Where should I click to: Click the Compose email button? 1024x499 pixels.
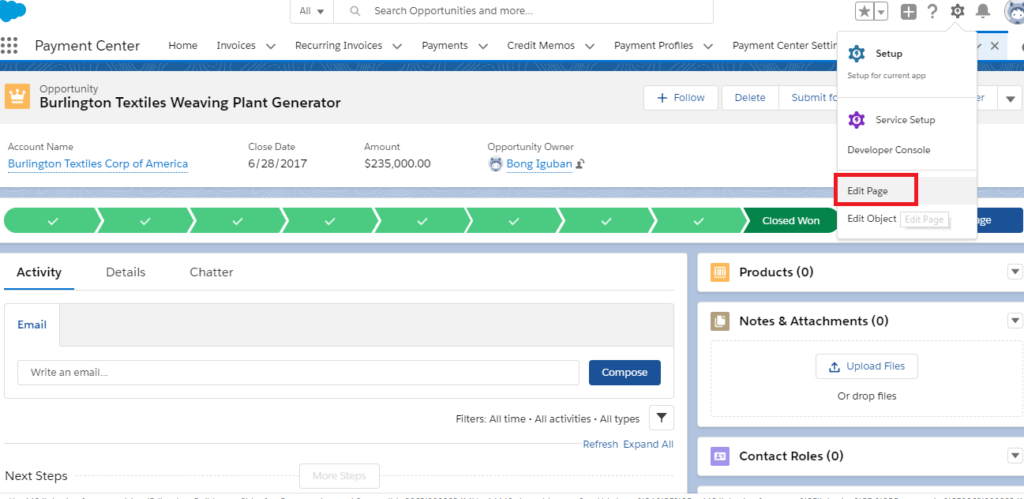(x=625, y=372)
